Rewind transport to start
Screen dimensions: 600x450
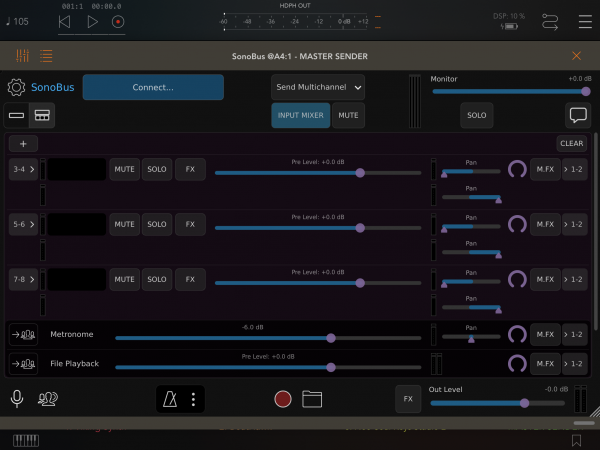pyautogui.click(x=64, y=22)
